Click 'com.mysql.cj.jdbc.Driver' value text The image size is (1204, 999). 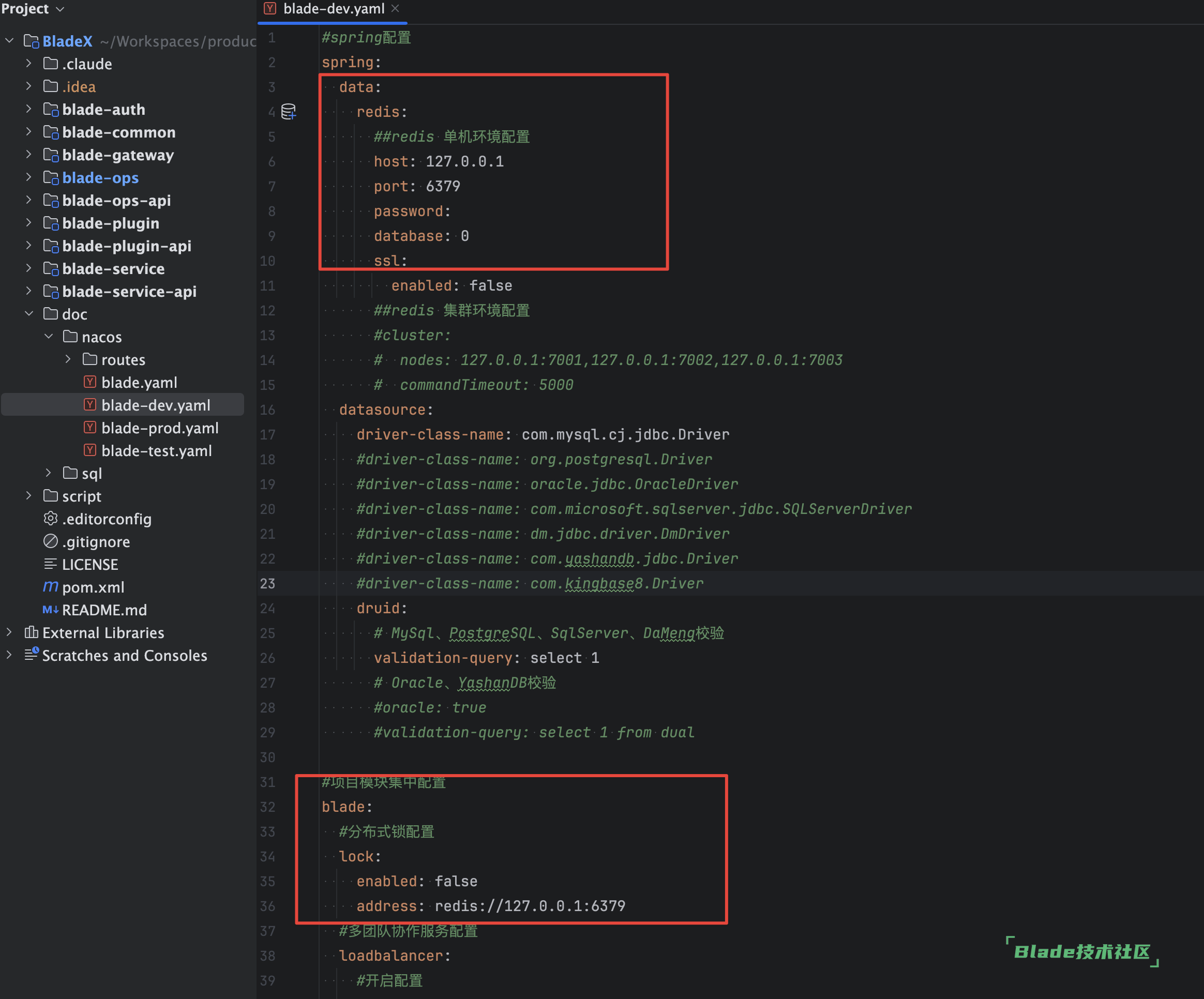(625, 434)
